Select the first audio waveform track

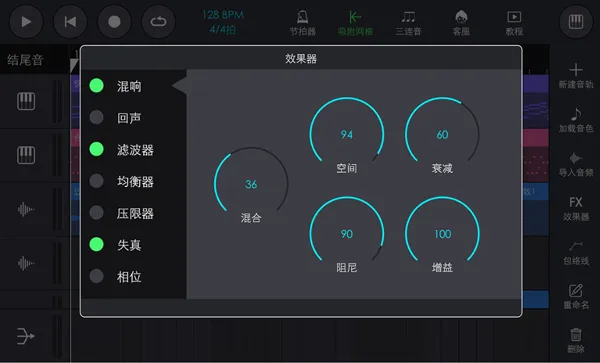coord(26,209)
